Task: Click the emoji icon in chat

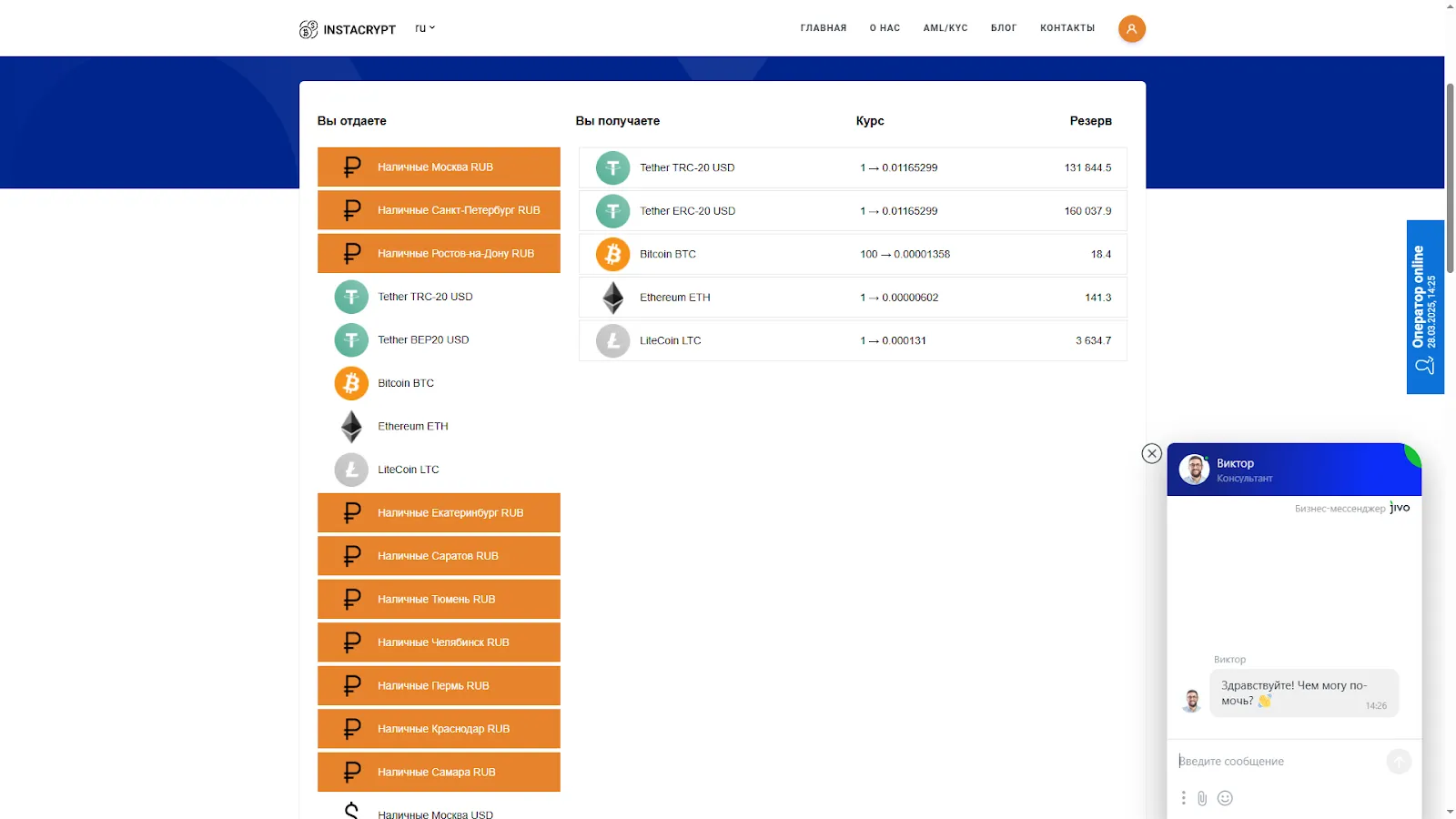Action: tap(1225, 798)
